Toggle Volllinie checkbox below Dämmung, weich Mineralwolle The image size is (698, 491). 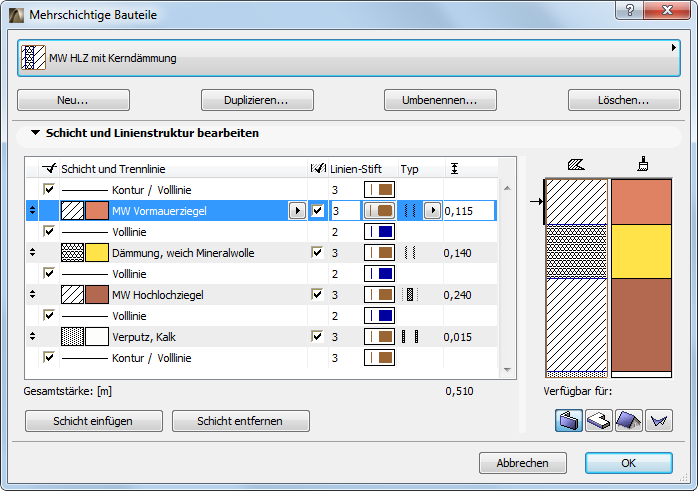(x=49, y=273)
